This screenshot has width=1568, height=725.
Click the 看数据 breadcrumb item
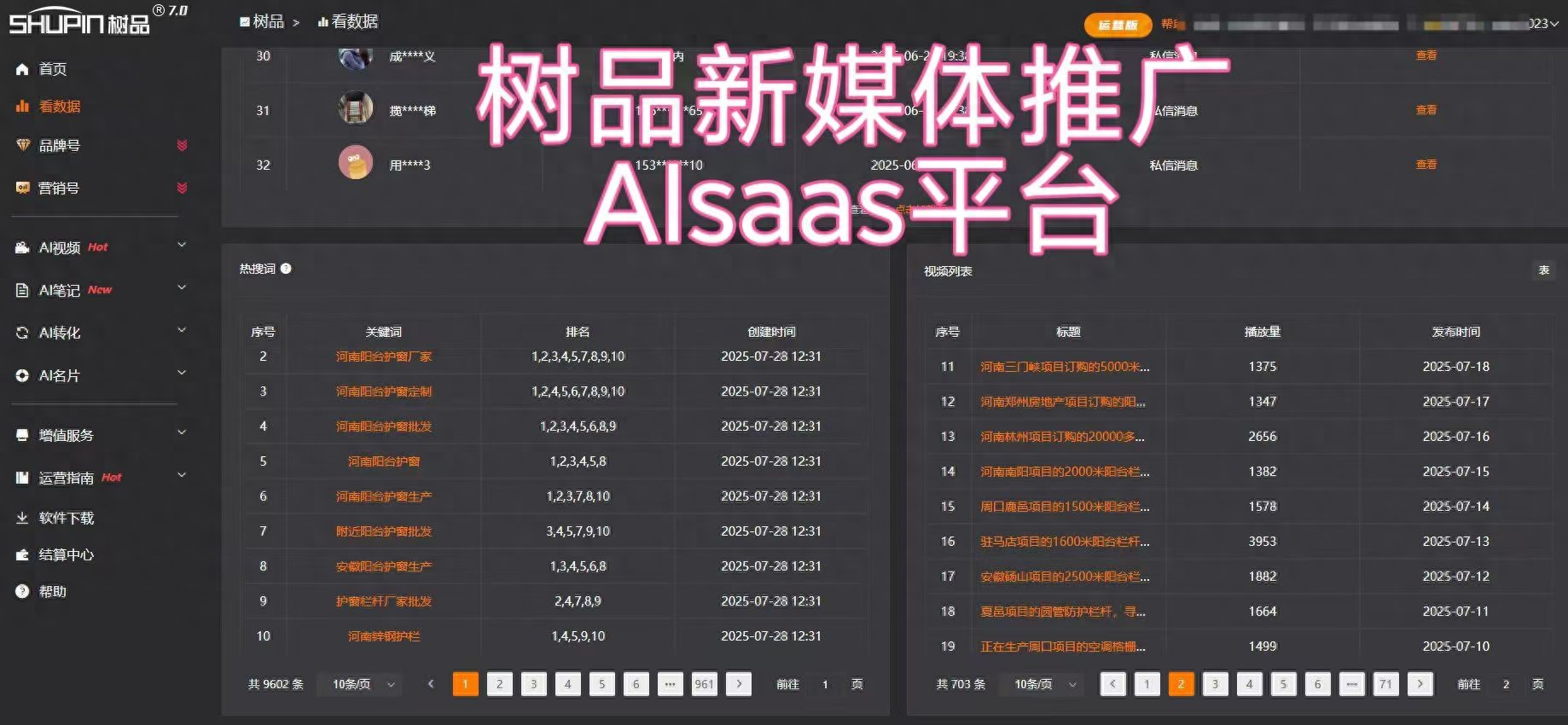click(348, 21)
